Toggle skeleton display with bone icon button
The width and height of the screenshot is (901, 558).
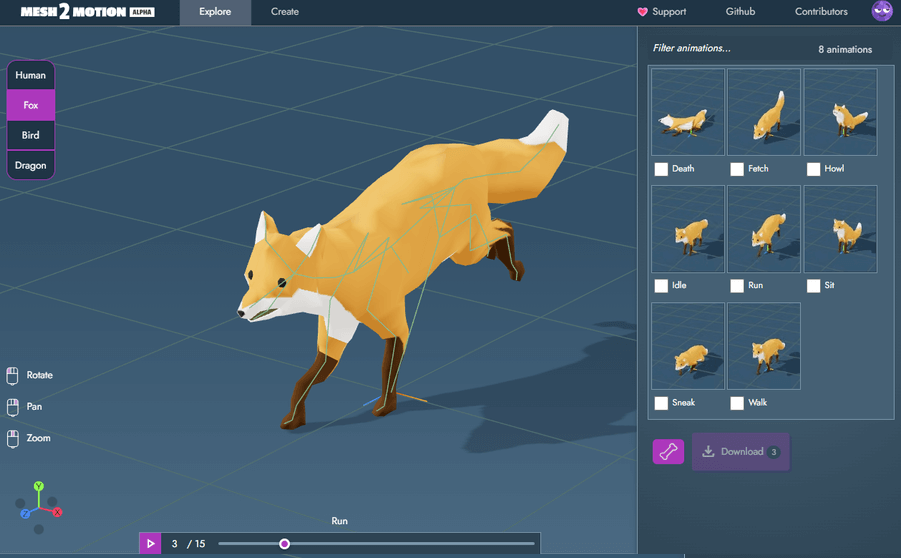tap(668, 452)
